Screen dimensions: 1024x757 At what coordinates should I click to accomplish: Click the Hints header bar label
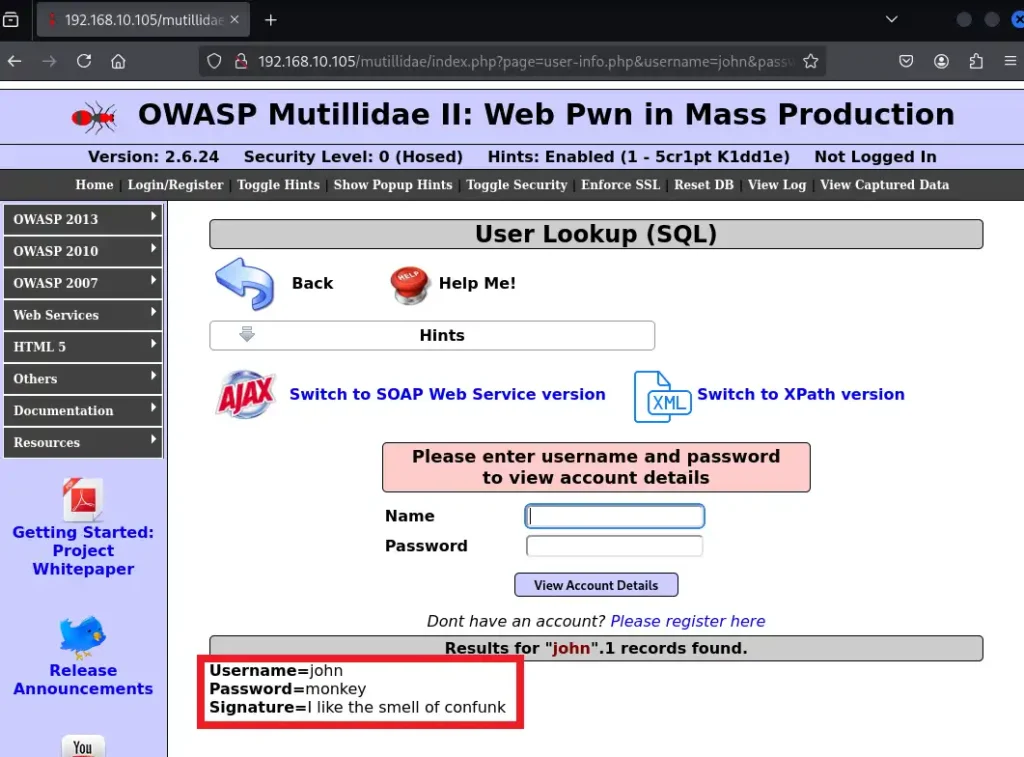click(442, 335)
